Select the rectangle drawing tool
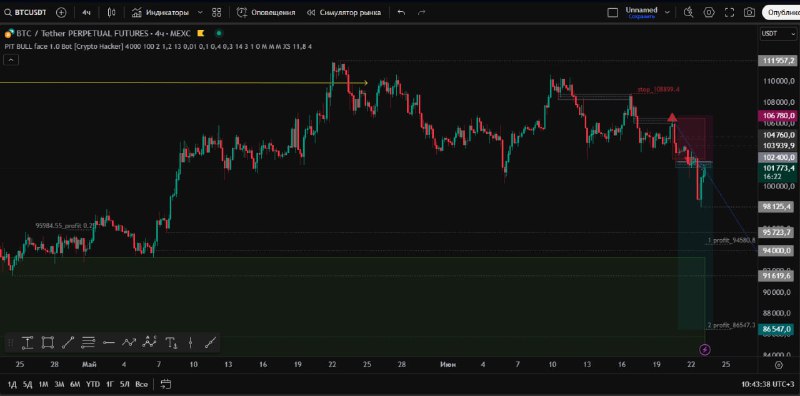Screen dimensions: 800x396 (47, 343)
